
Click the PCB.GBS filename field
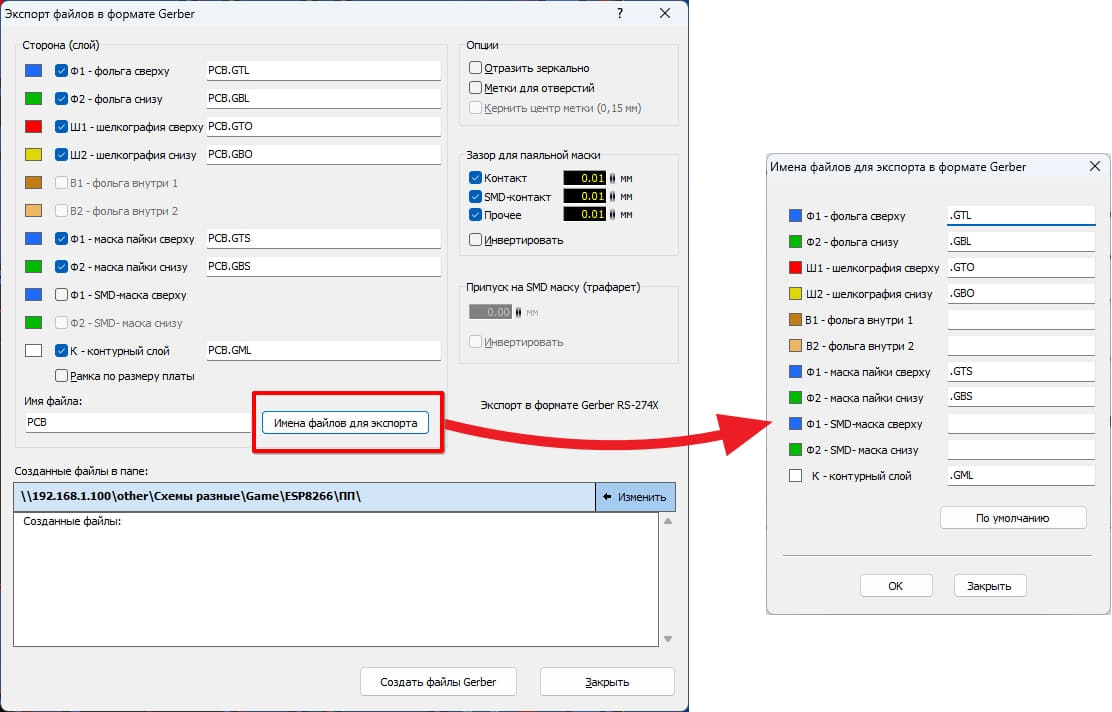[x=323, y=266]
